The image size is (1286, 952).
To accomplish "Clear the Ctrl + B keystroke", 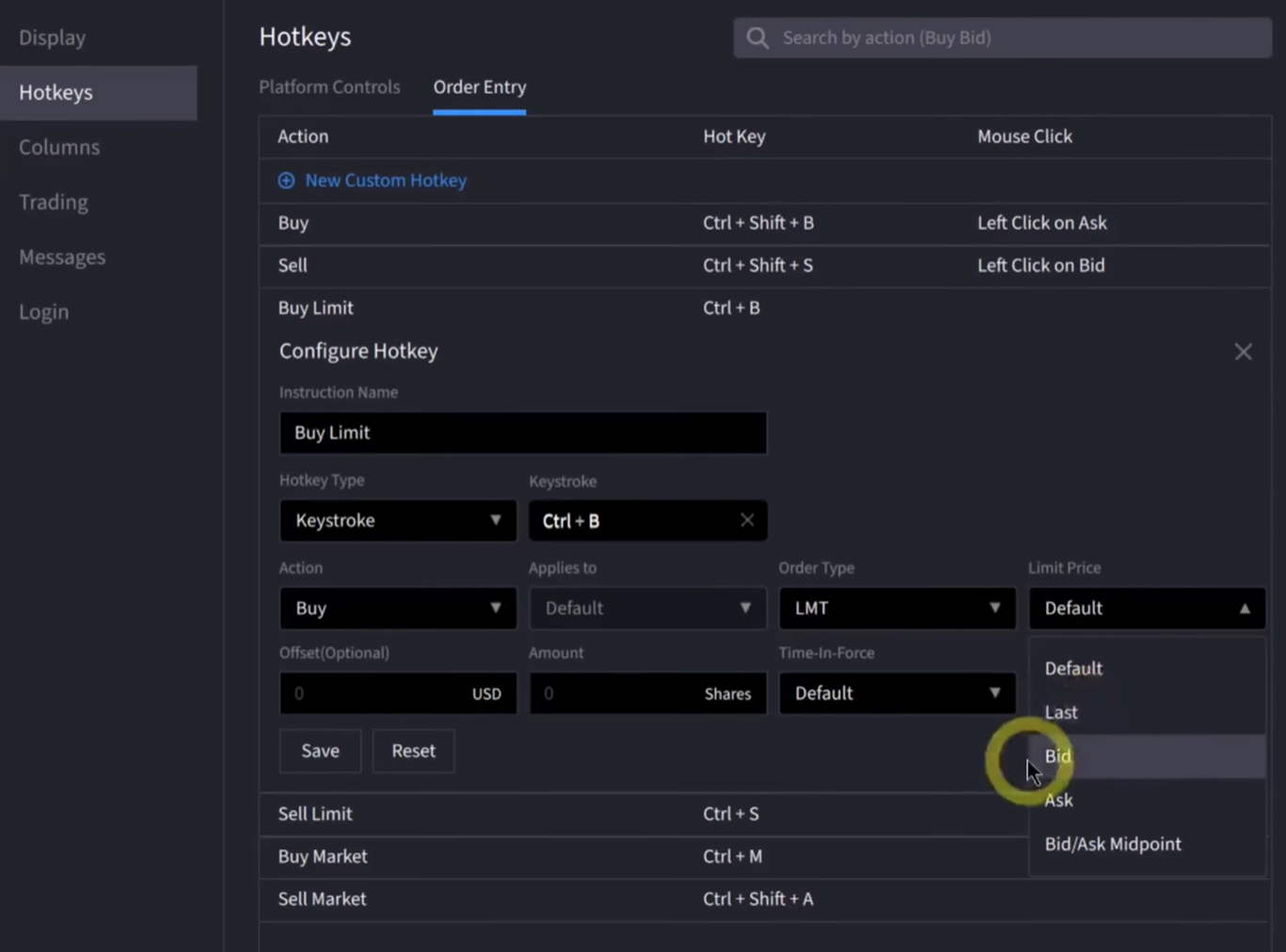I will (x=747, y=520).
